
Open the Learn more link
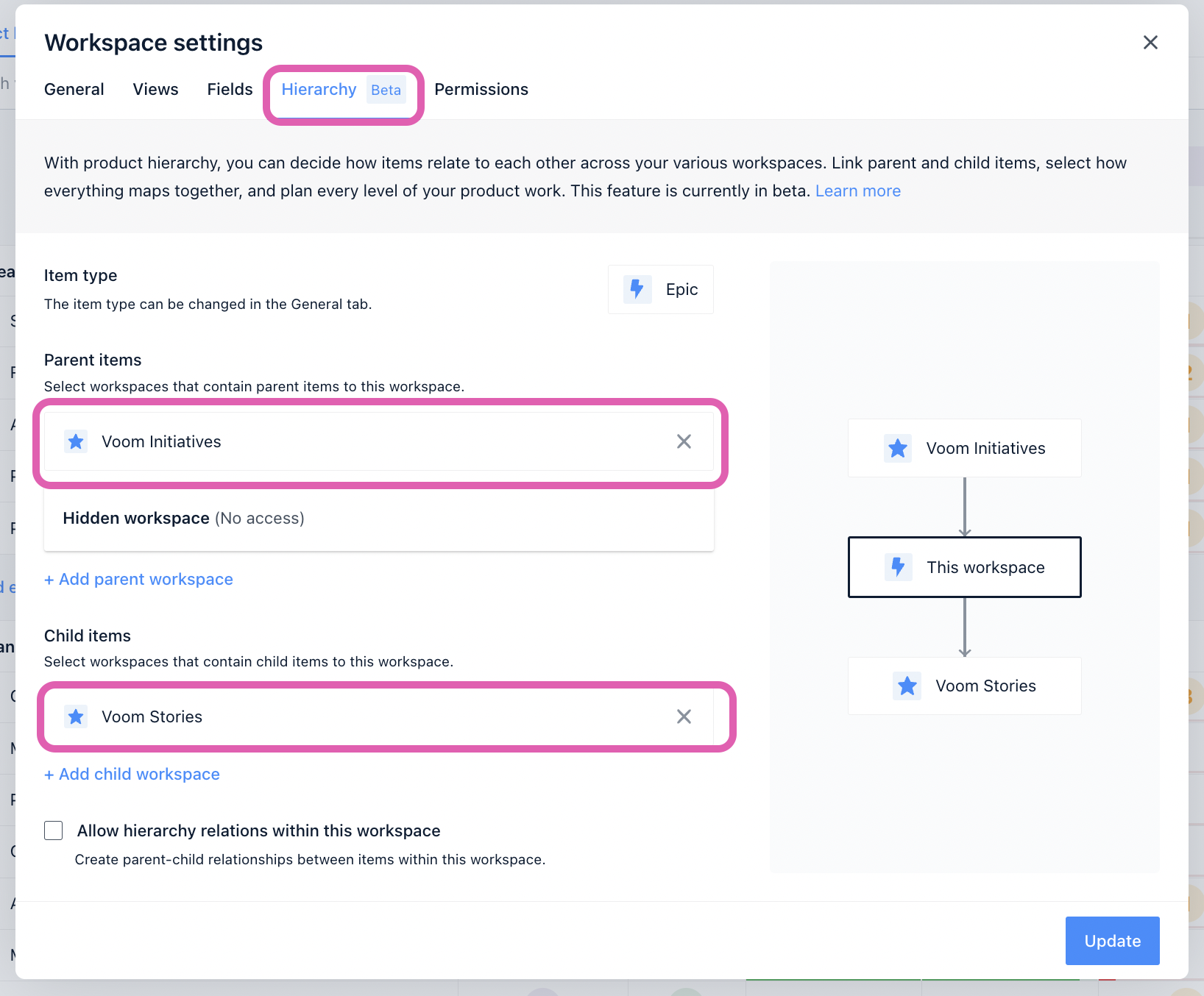coord(857,191)
